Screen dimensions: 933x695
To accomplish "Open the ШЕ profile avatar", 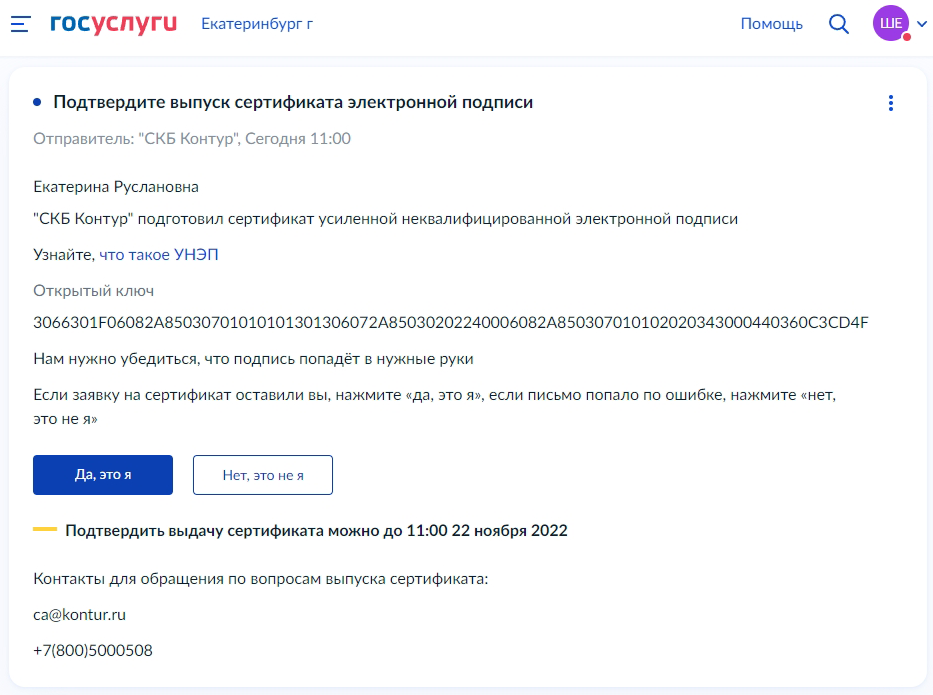I will [891, 23].
